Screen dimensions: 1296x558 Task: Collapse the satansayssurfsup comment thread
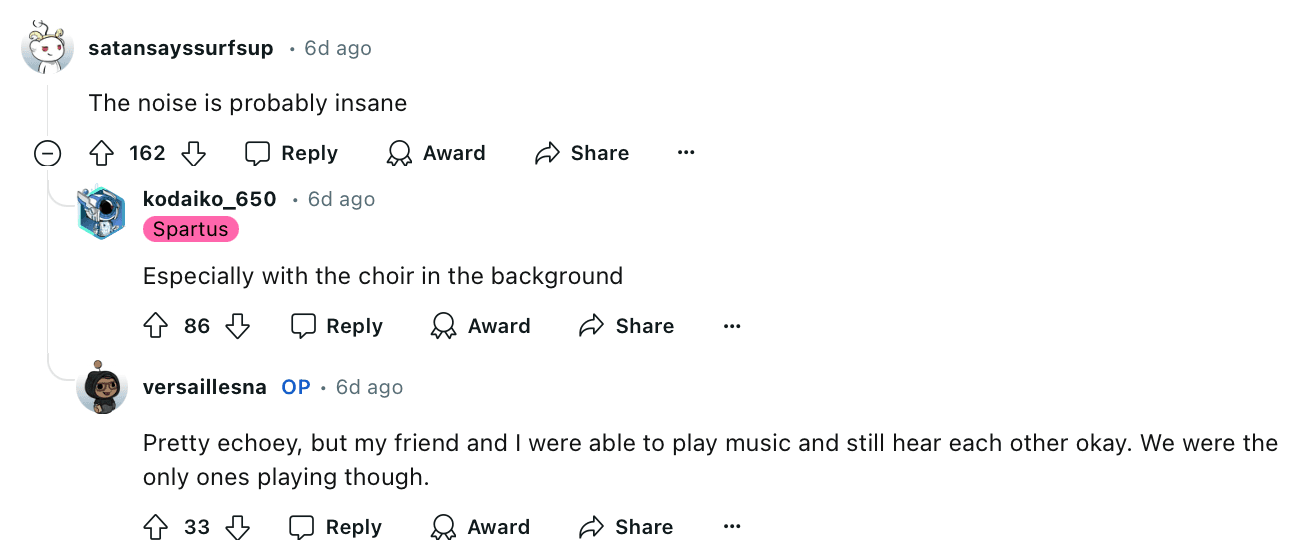[x=47, y=153]
